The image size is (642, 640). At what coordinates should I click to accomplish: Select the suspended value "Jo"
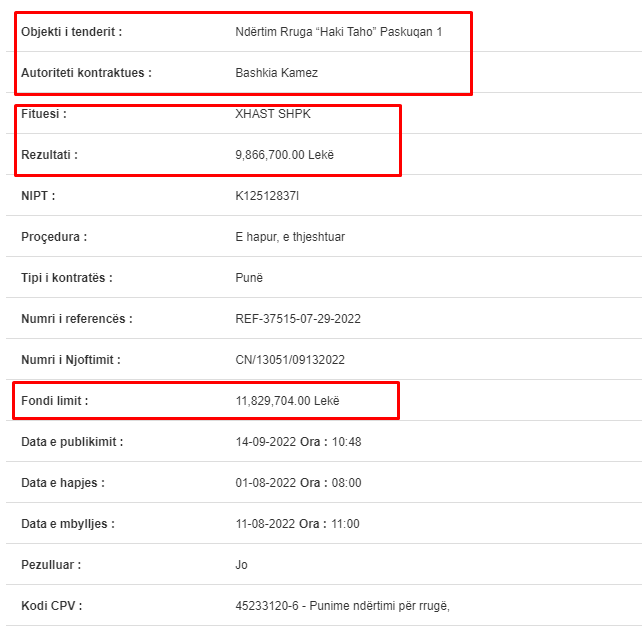click(x=241, y=565)
